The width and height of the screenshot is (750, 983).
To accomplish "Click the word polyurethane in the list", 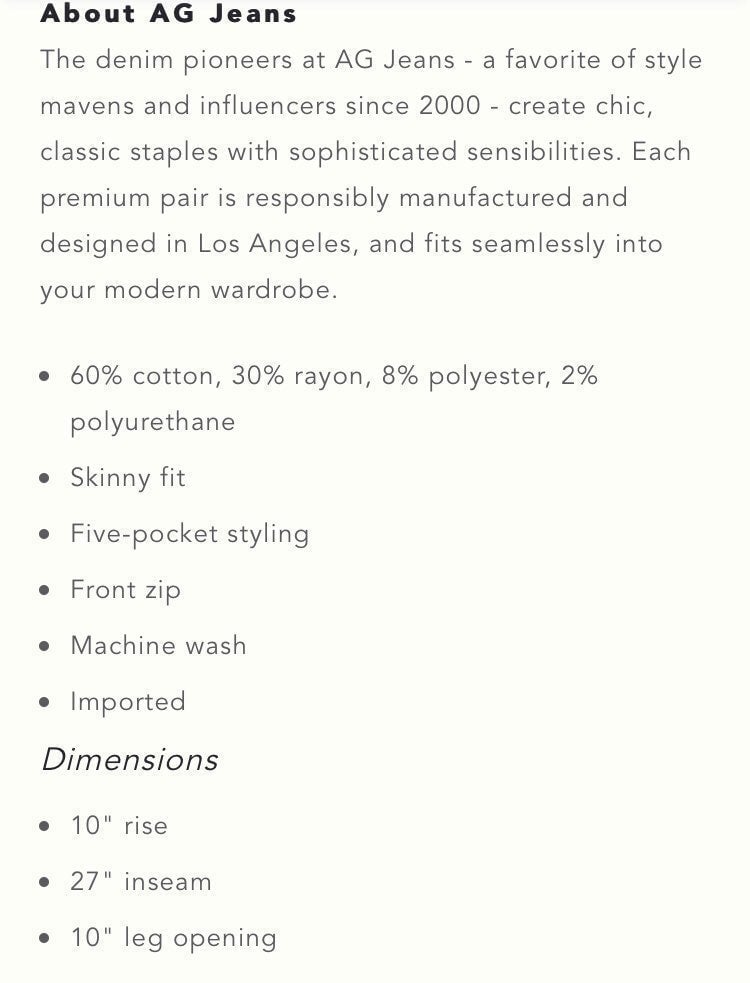I will (152, 422).
